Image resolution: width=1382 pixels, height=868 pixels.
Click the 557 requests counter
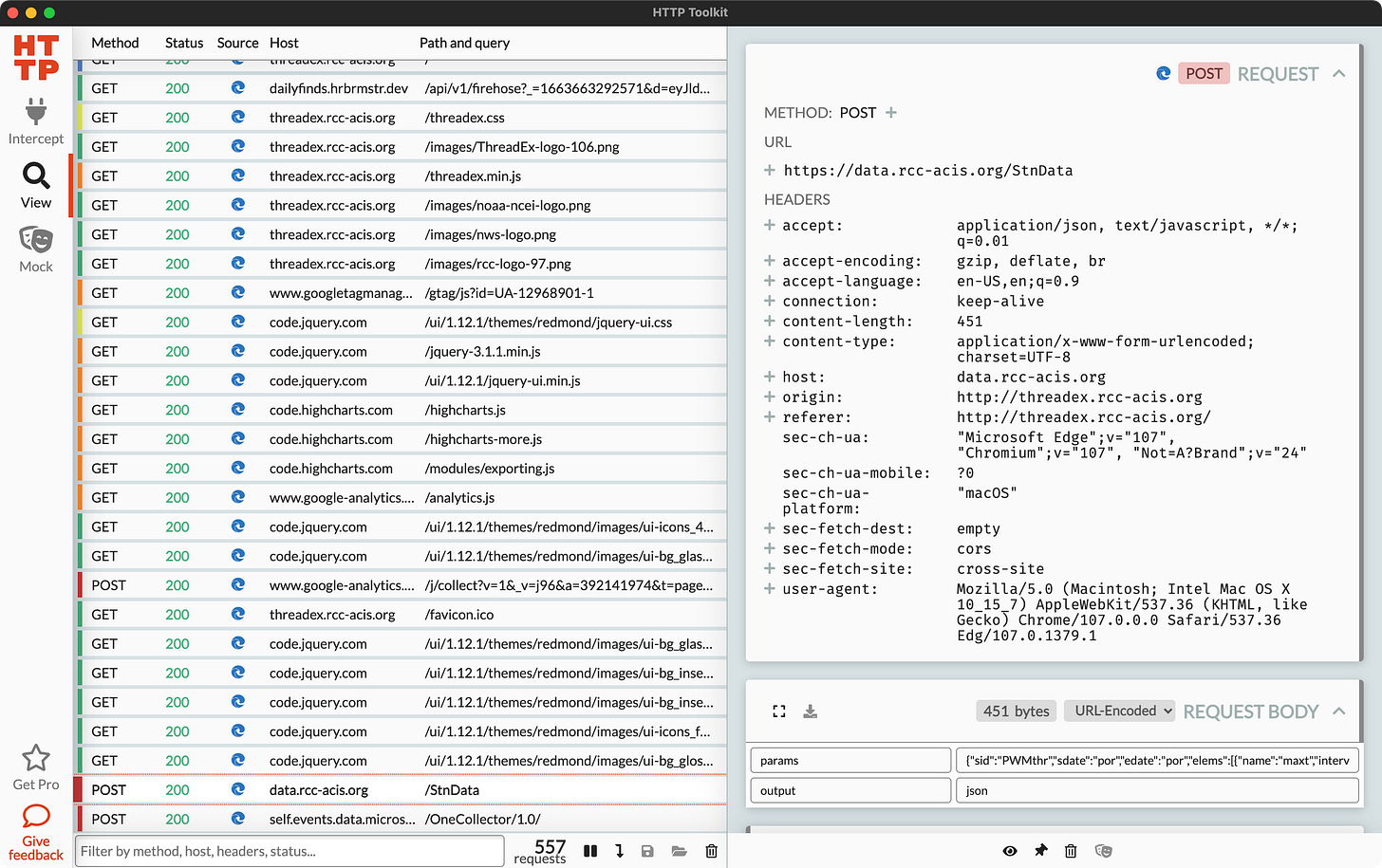click(541, 851)
